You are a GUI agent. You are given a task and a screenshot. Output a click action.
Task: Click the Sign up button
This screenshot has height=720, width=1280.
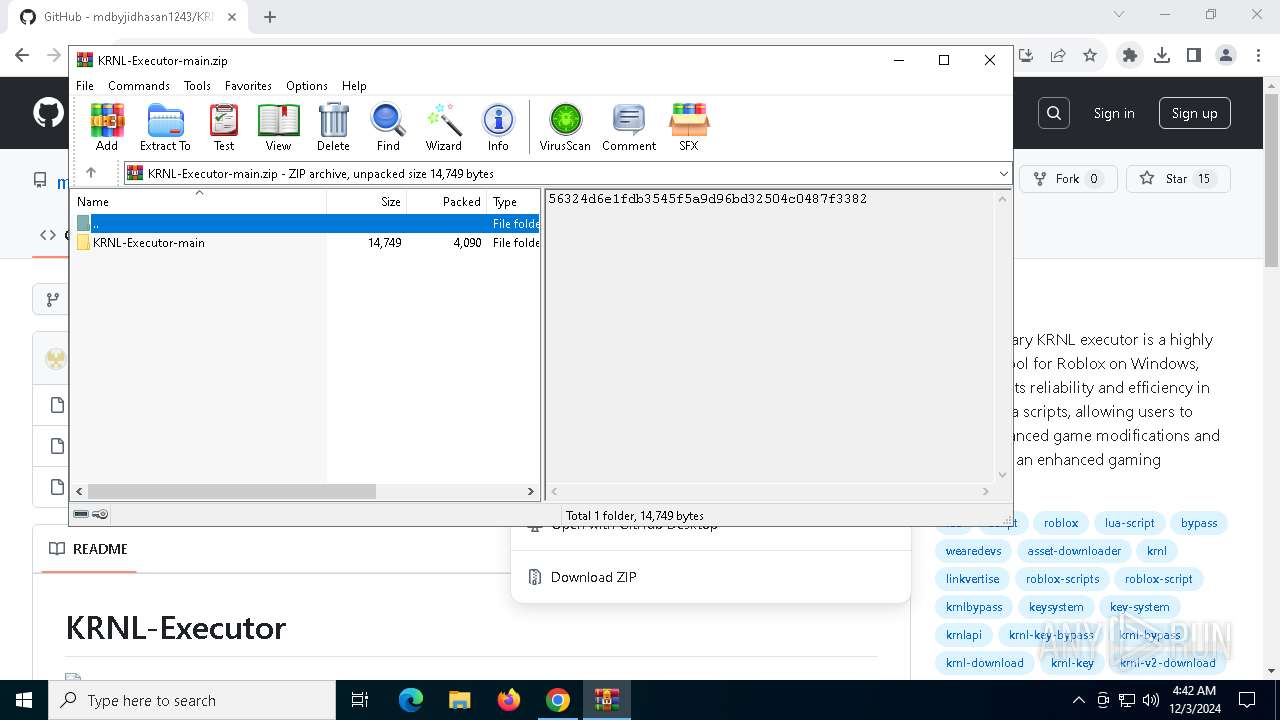[x=1195, y=113]
